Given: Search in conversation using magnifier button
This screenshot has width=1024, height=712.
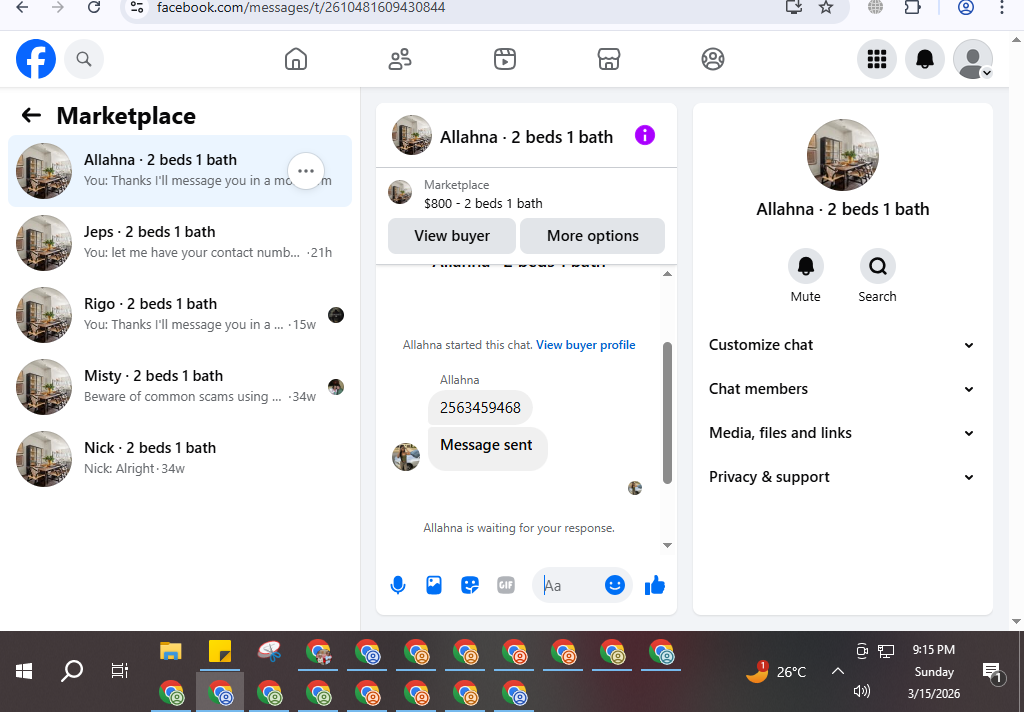Looking at the screenshot, I should click(x=878, y=266).
